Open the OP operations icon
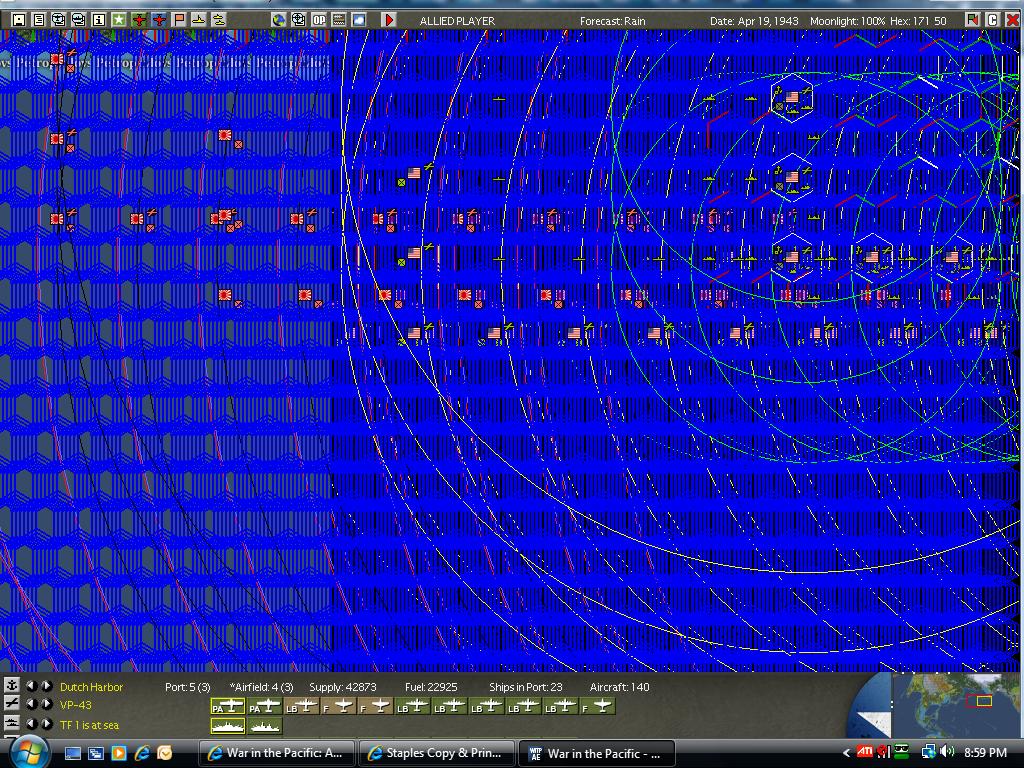The height and width of the screenshot is (768, 1024). coord(319,20)
